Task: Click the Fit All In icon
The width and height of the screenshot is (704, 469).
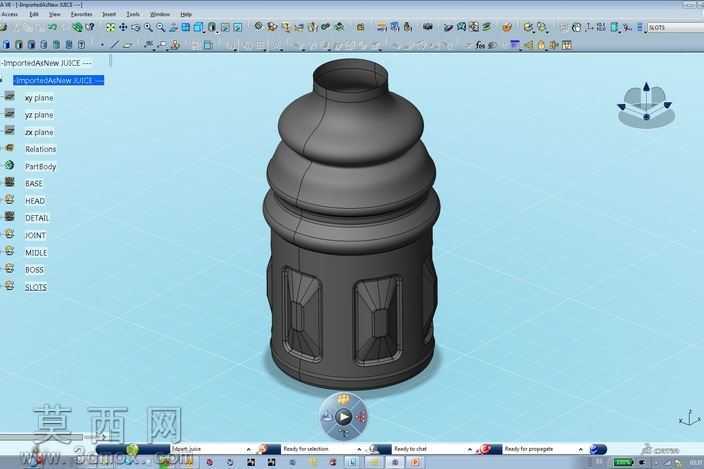Action: [110, 27]
